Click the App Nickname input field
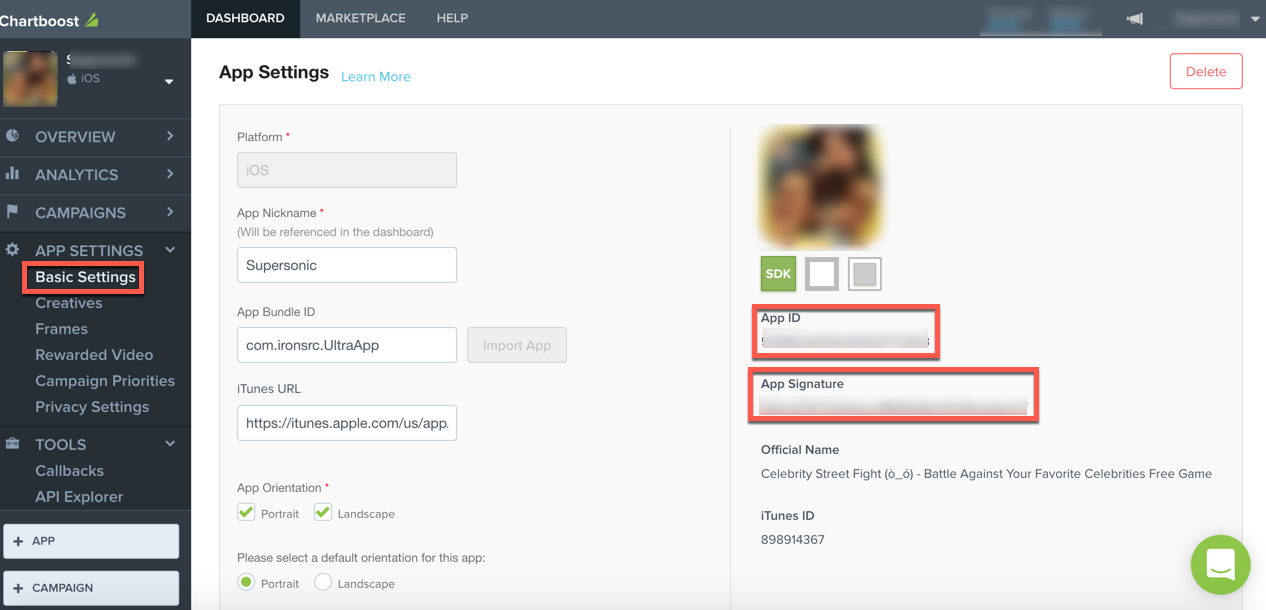This screenshot has width=1266, height=610. 346,265
